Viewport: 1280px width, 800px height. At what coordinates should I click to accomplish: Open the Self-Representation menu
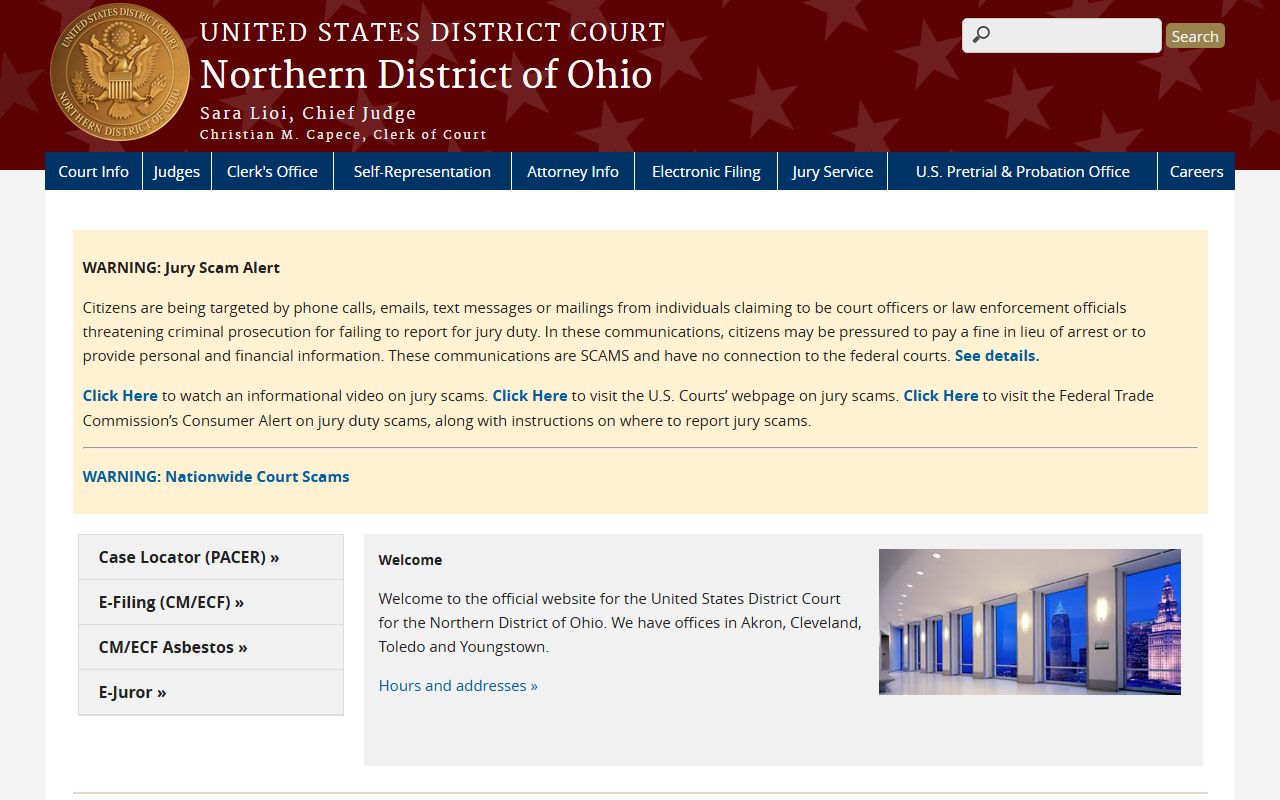click(x=422, y=171)
